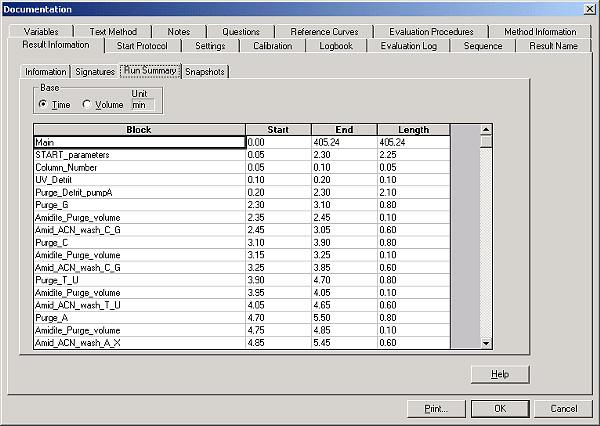Viewport: 600px width, 426px height.
Task: Select the Purge_Detrit_pumpA row
Action: (242, 193)
